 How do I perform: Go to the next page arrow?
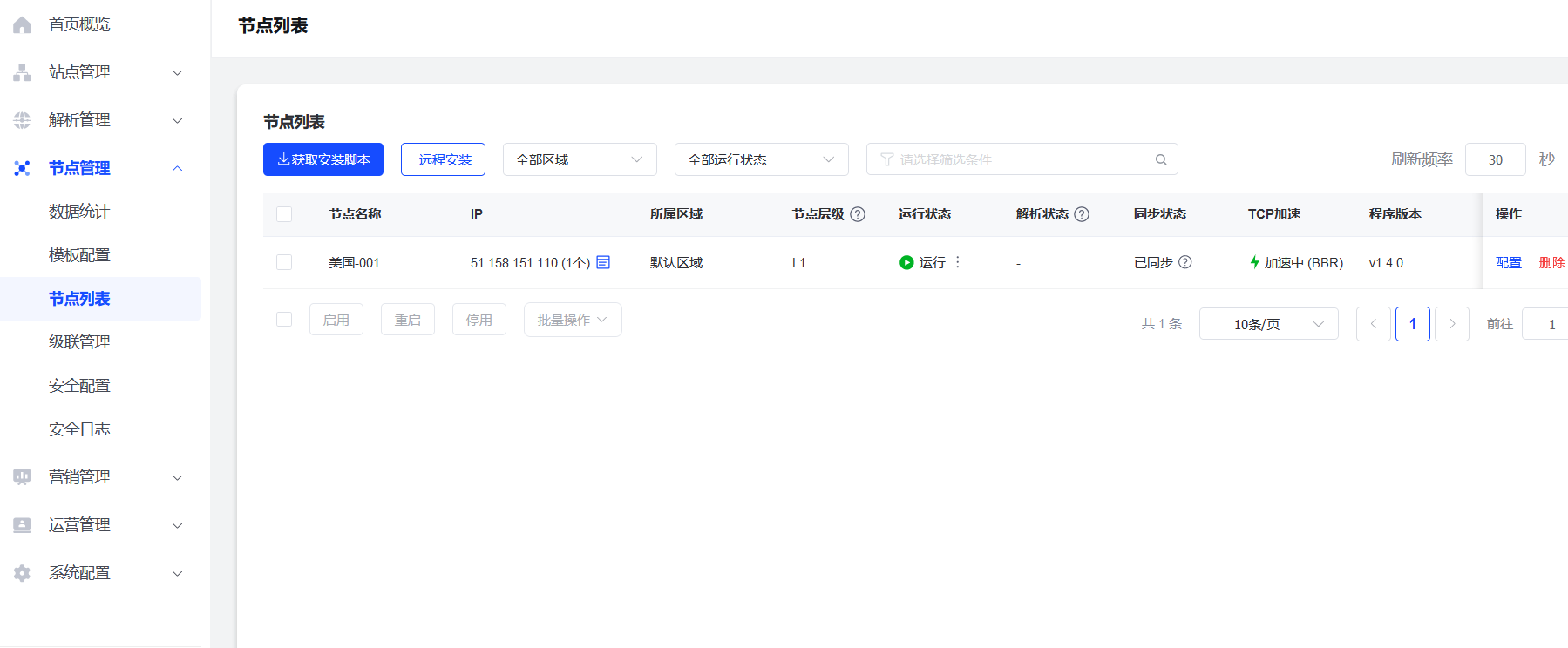click(x=1452, y=324)
